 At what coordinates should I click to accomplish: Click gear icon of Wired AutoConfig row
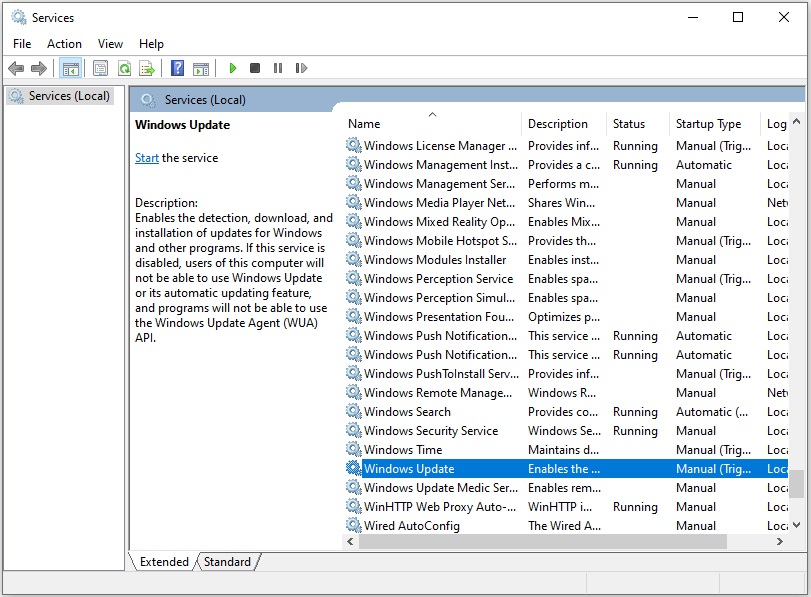point(354,525)
